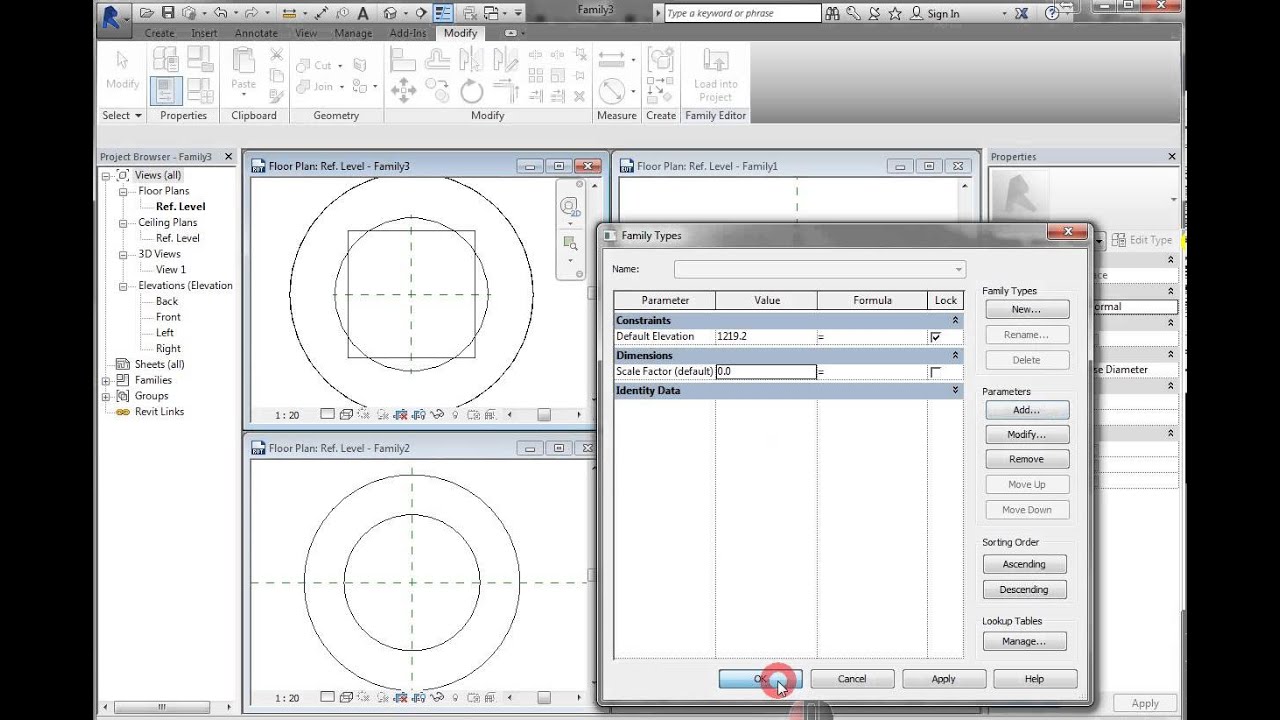Select the Temporary Hide/Isolate glasses icon
Viewport: 1280px width, 720px height.
click(x=437, y=415)
